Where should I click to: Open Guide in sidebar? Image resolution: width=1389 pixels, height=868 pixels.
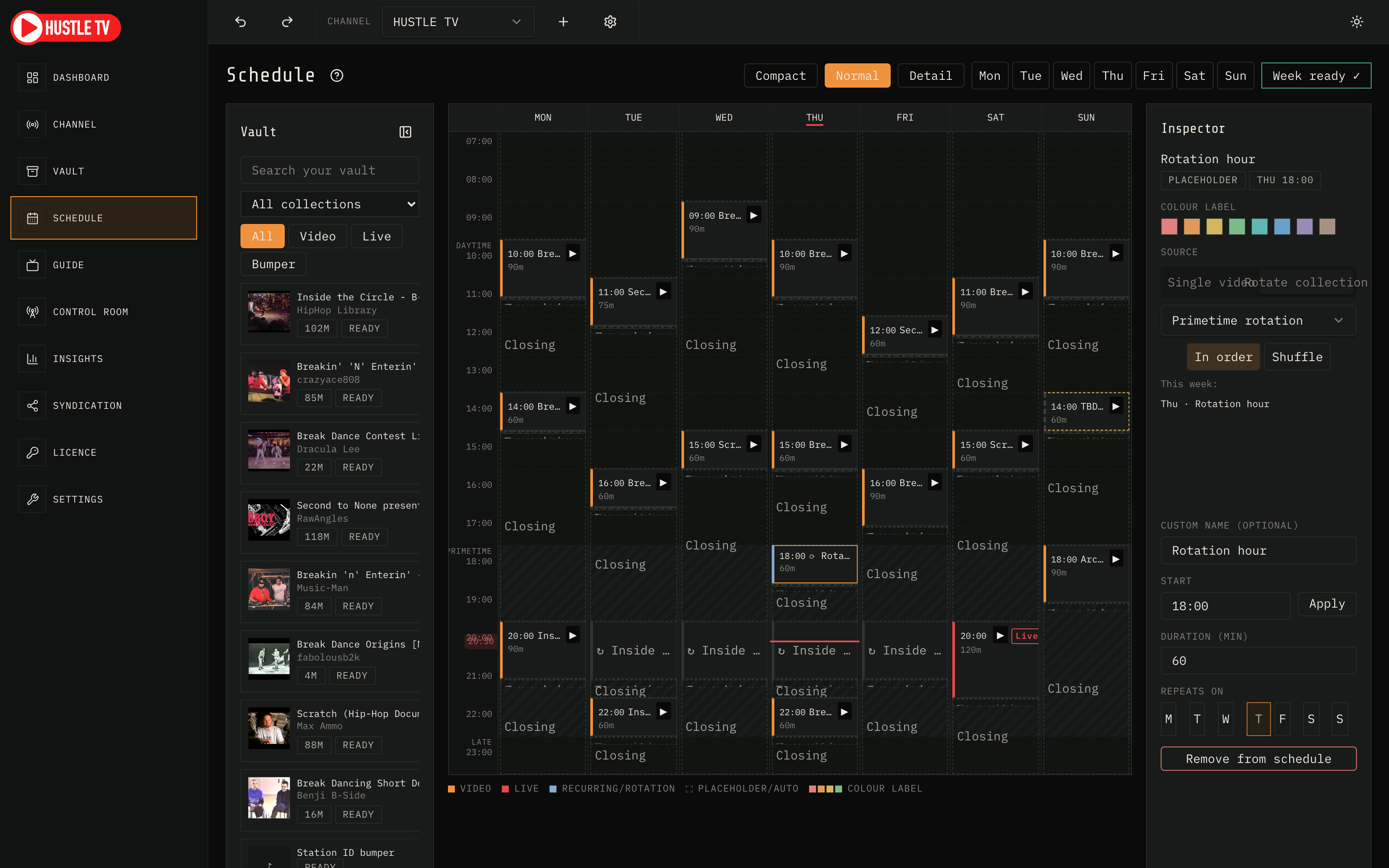click(x=104, y=265)
